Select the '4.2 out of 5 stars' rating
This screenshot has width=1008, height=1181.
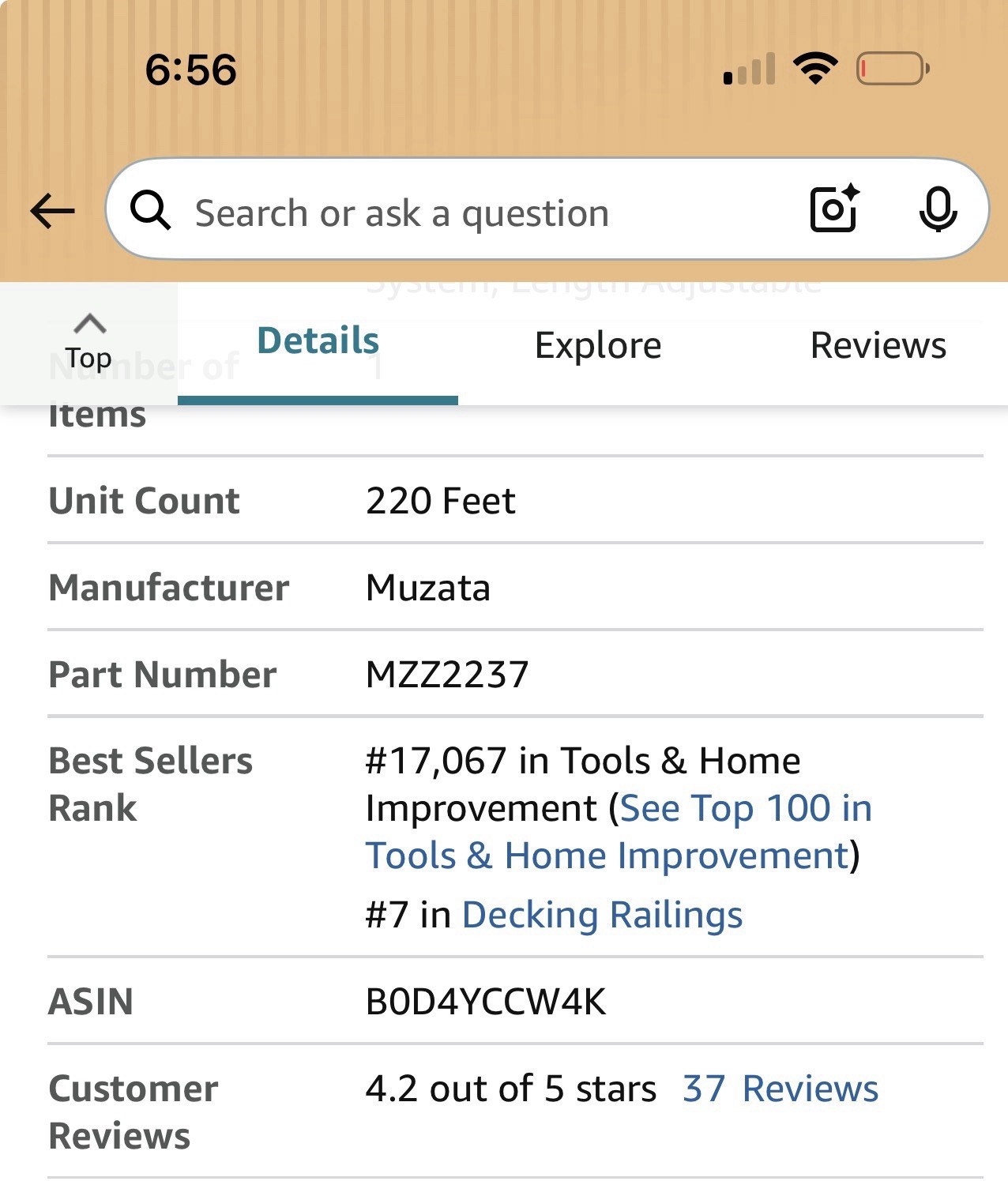(511, 1089)
